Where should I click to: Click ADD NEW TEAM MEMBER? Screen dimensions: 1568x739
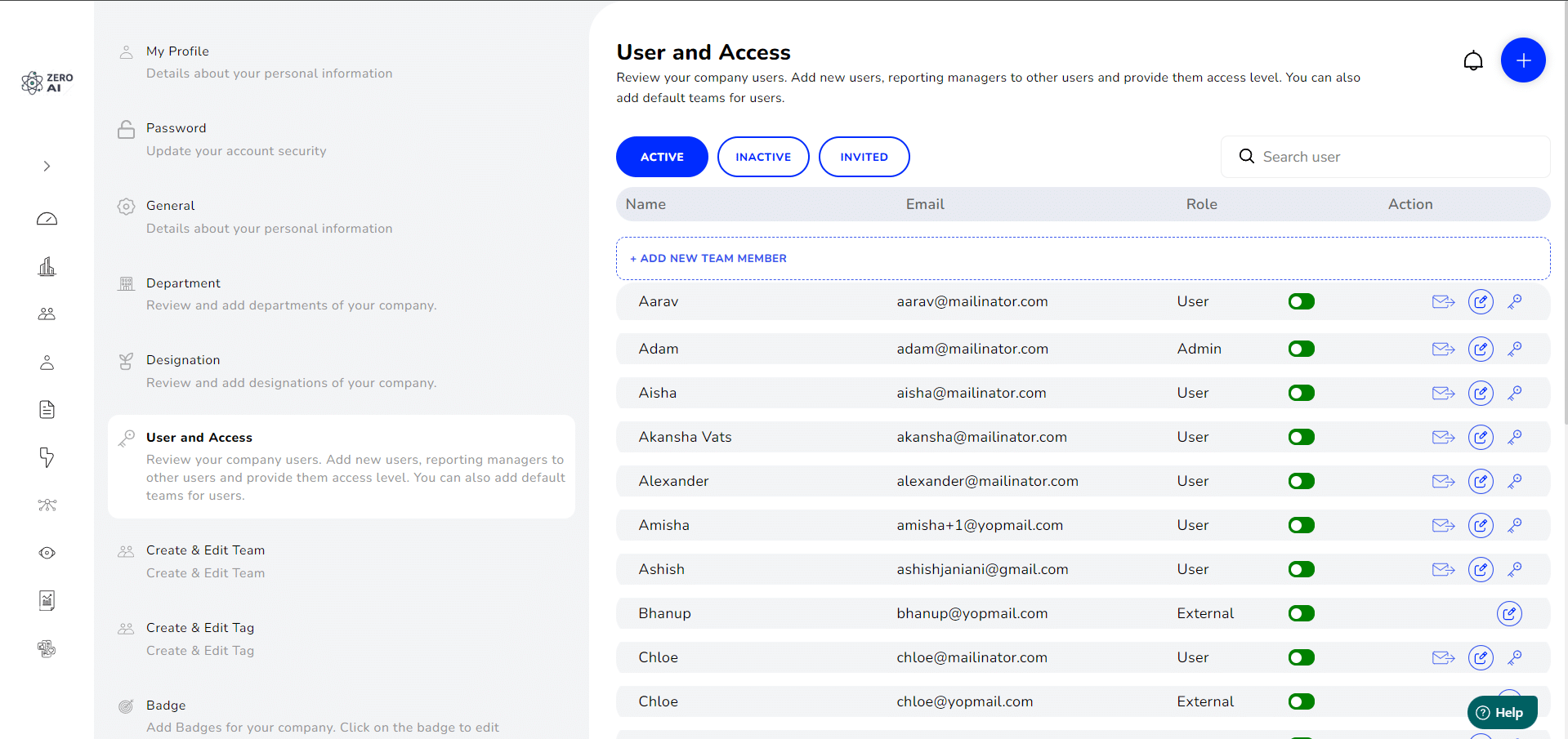click(708, 258)
